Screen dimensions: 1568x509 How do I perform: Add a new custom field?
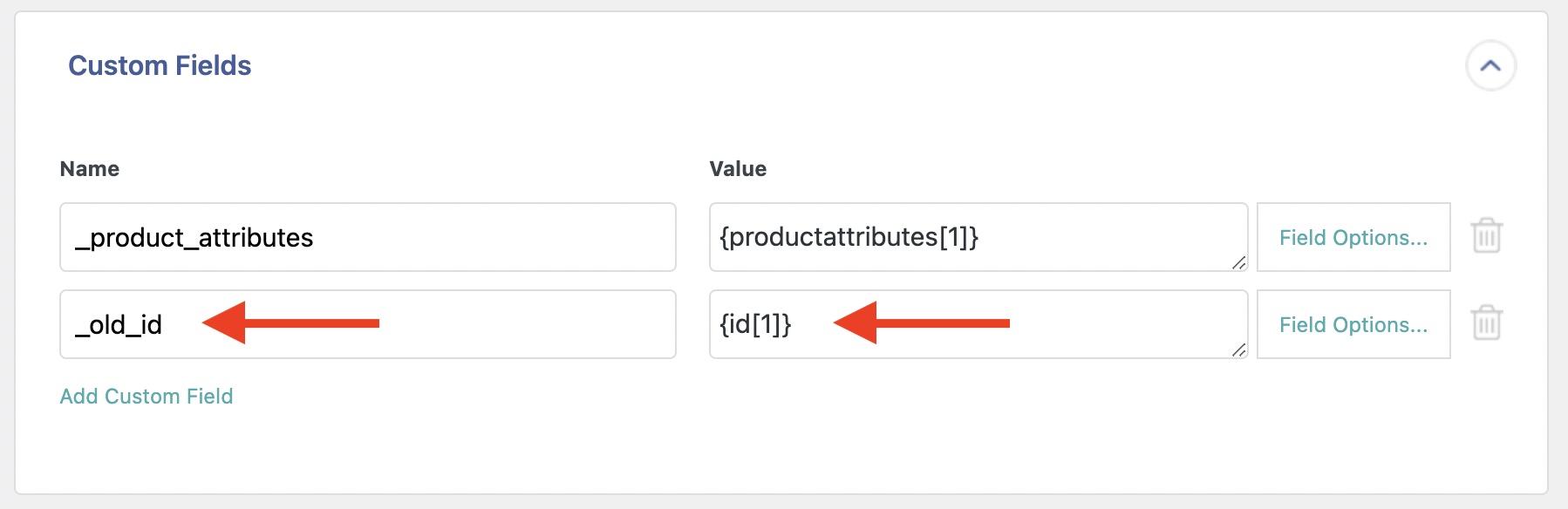[146, 397]
